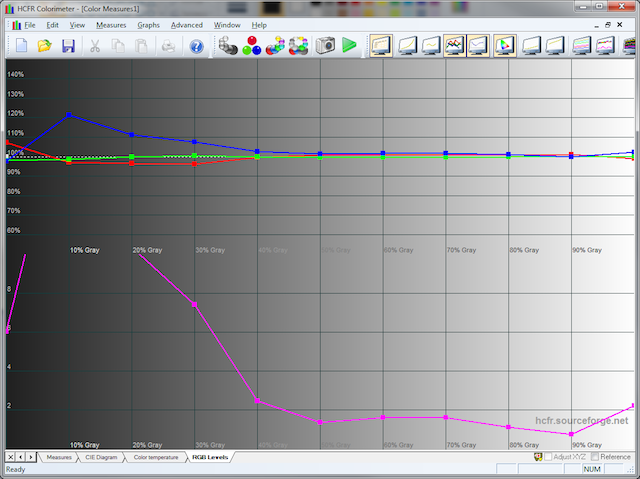
Task: Click the first blank-curve monitor icon after CIE
Action: [x=531, y=45]
